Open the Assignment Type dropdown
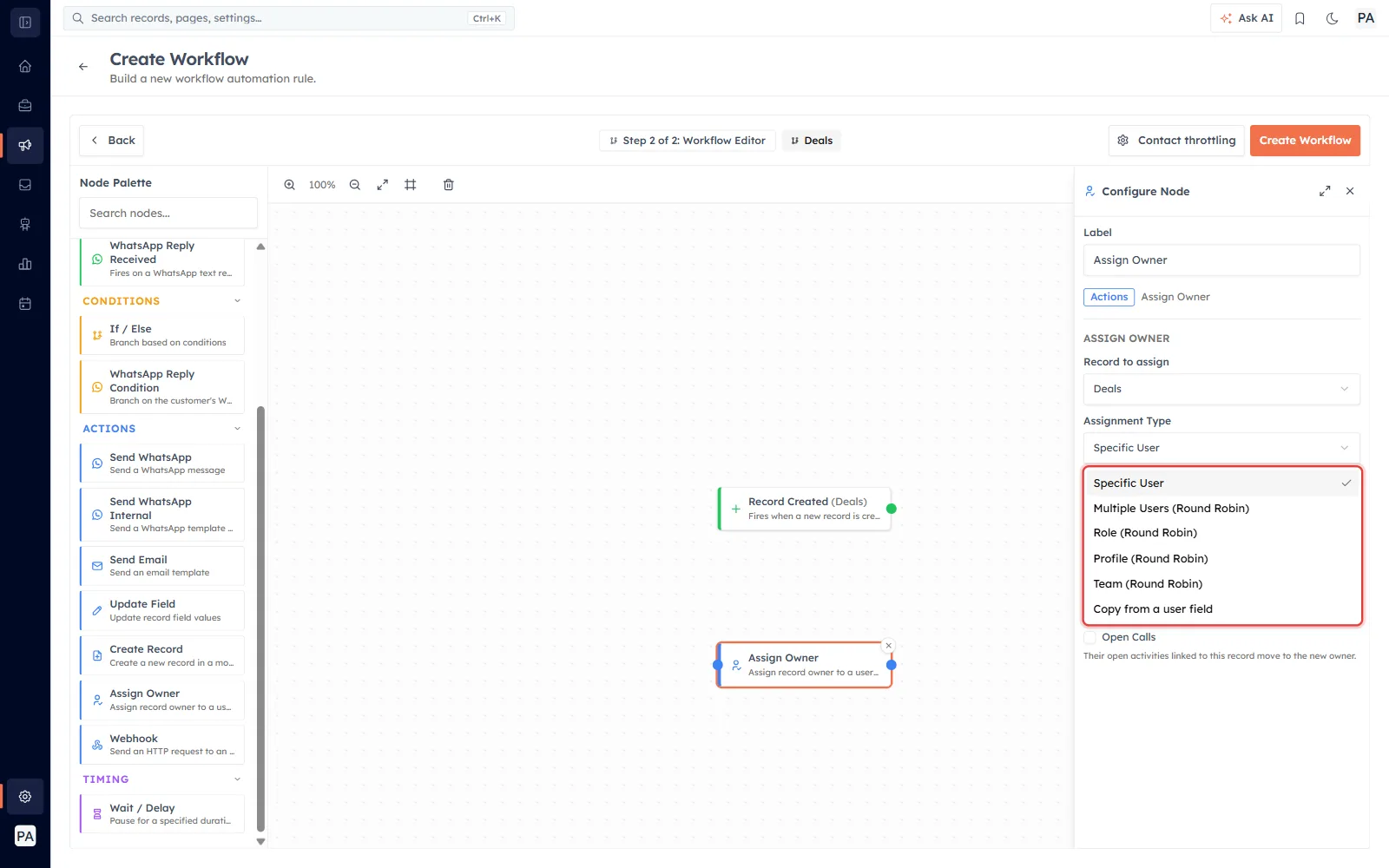 click(x=1221, y=448)
